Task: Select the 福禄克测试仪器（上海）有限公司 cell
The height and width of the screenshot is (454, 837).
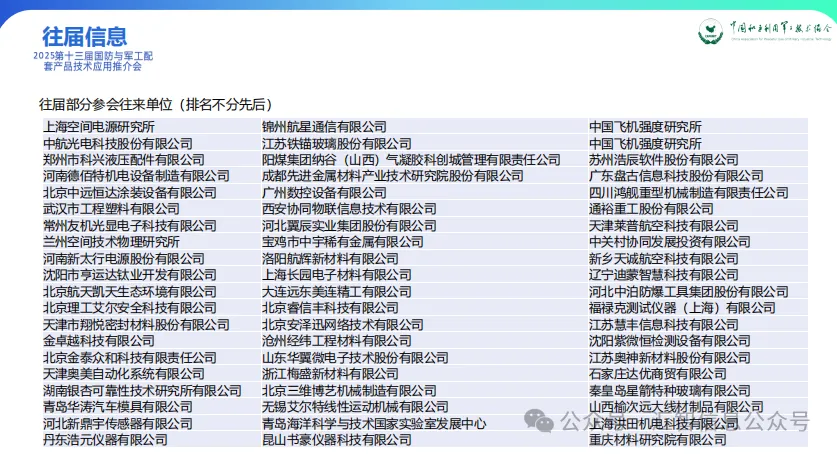Action: point(682,308)
